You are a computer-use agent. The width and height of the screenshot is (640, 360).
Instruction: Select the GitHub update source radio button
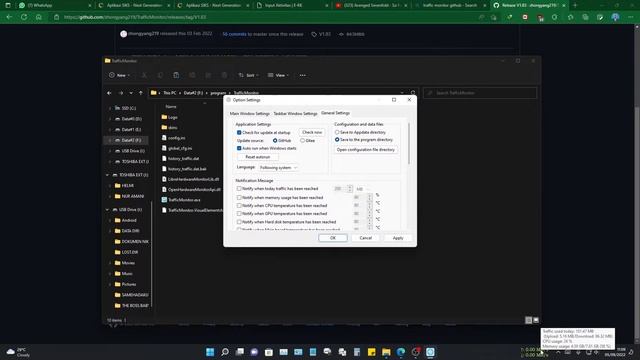click(x=275, y=140)
